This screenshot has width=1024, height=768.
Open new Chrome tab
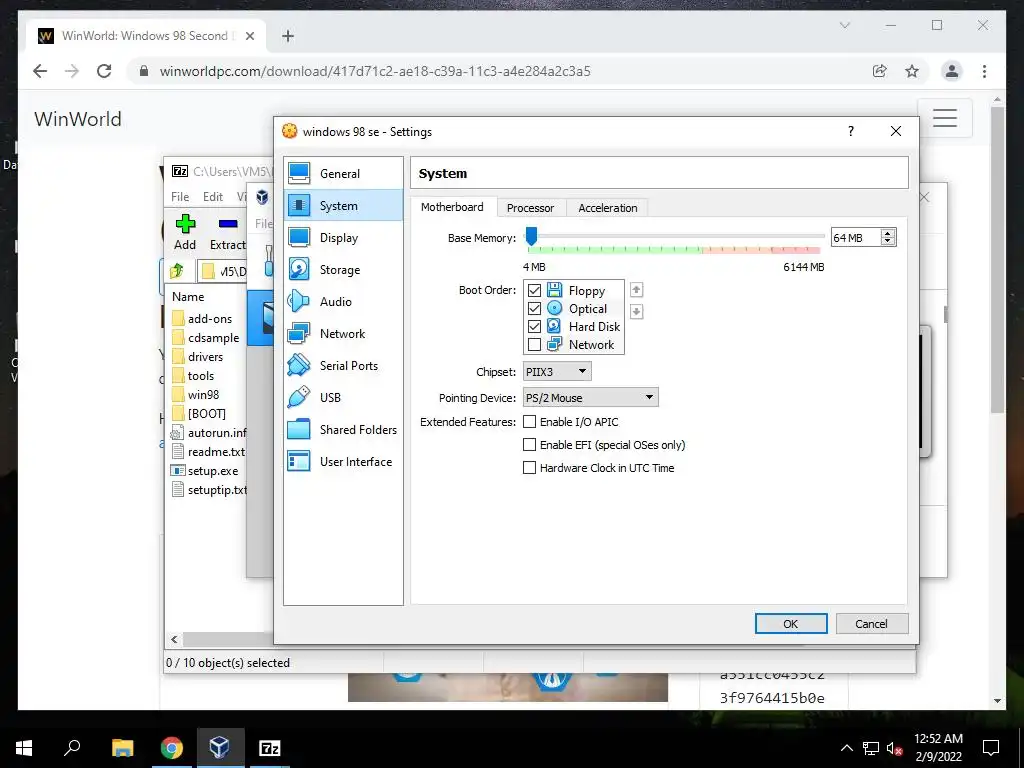tap(288, 36)
